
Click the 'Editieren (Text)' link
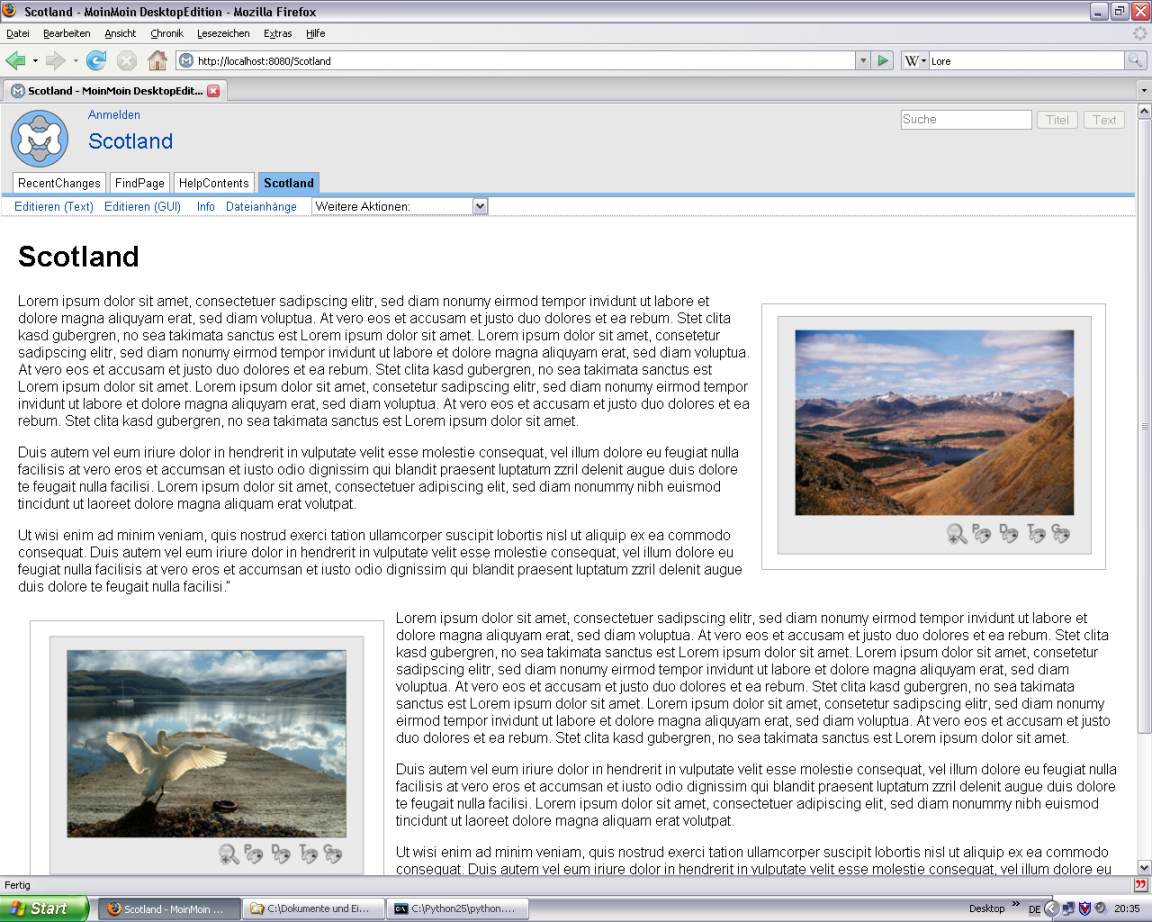coord(54,207)
